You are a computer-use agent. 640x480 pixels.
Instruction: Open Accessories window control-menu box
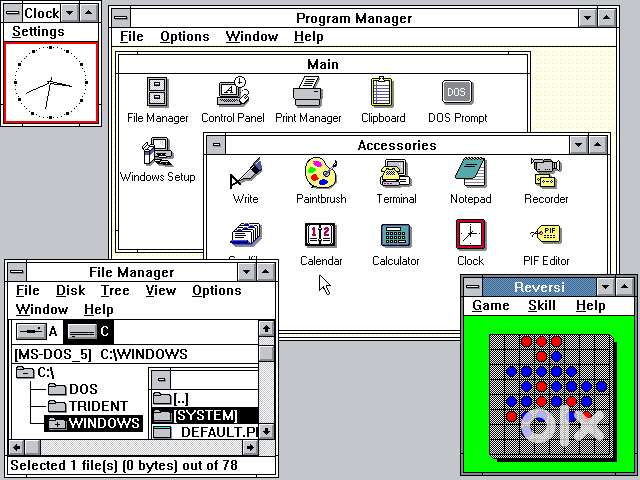tap(216, 144)
